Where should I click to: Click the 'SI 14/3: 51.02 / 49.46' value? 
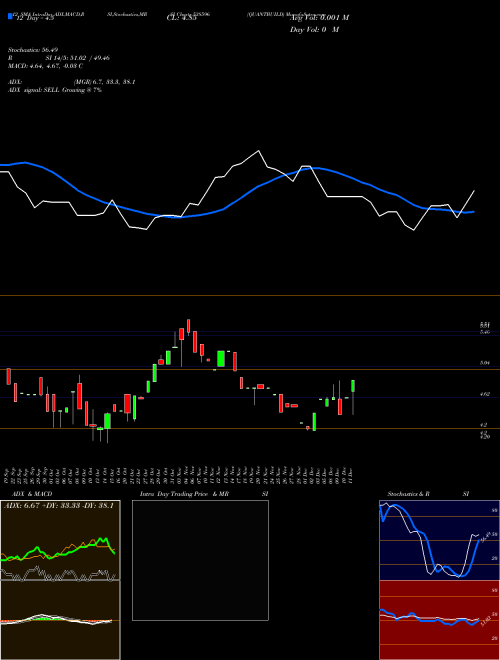point(78,58)
